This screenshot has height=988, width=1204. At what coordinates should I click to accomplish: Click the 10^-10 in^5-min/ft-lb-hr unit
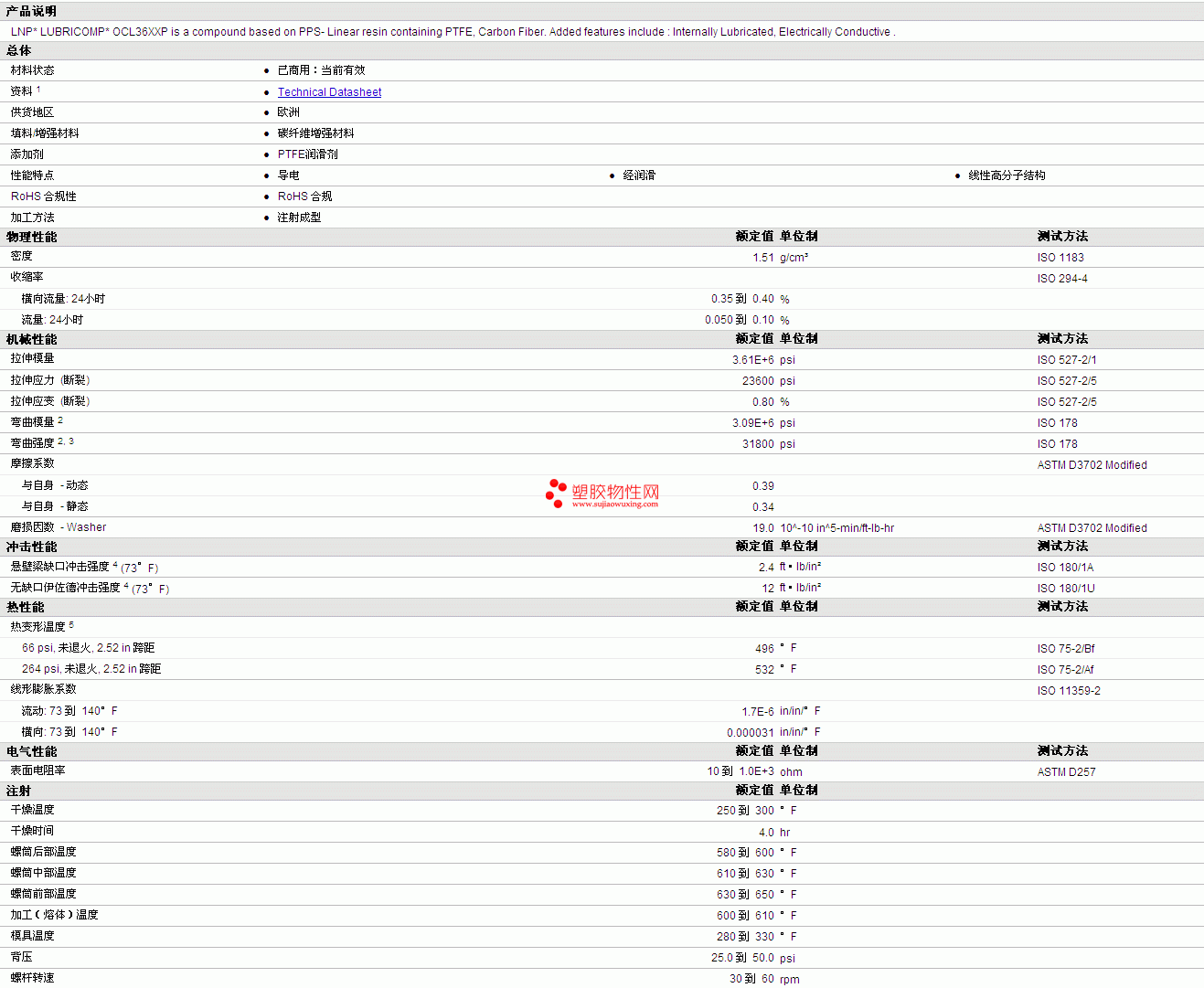(836, 528)
